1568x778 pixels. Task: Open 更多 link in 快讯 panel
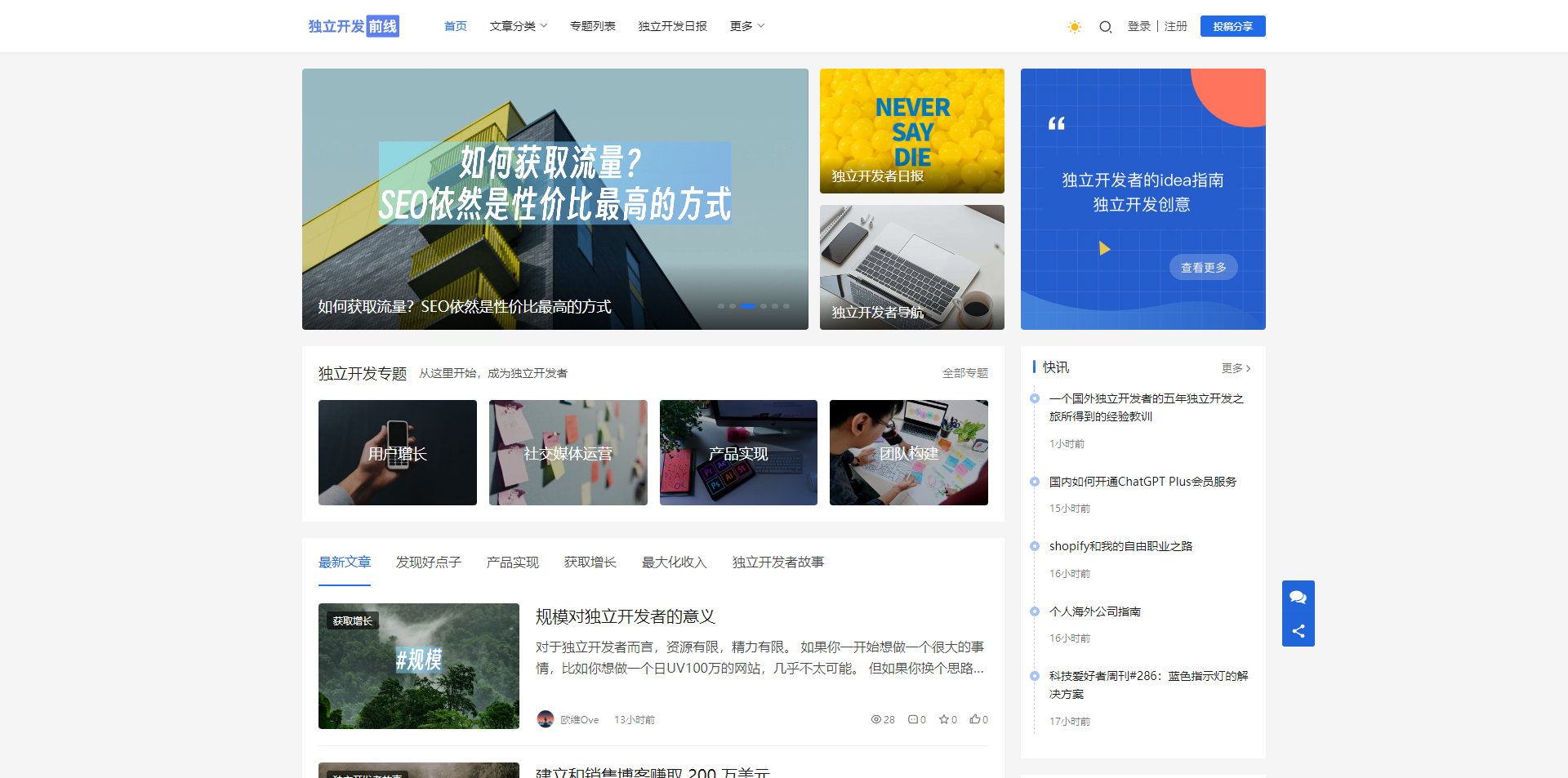(x=1236, y=368)
